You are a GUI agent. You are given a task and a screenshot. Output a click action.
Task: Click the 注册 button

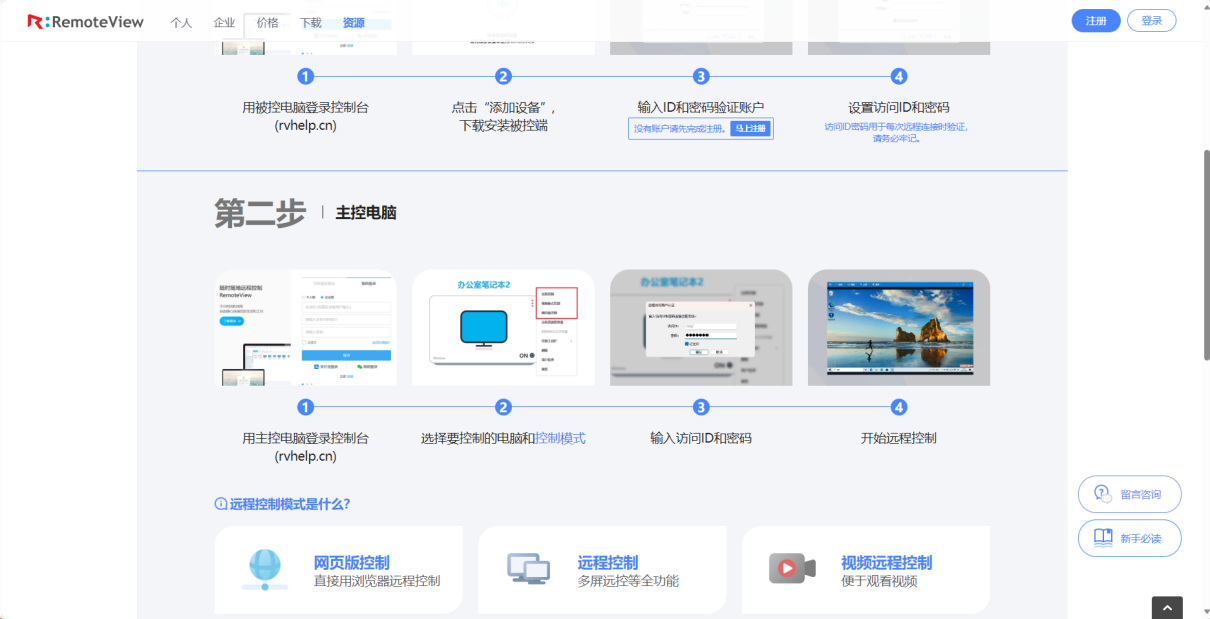(1096, 21)
